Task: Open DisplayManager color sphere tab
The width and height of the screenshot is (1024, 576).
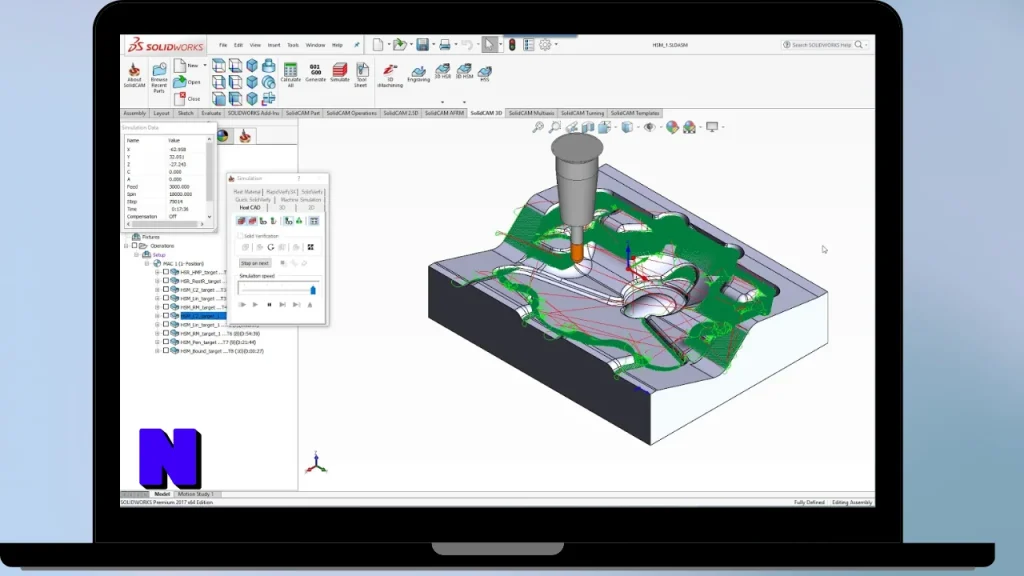Action: 223,136
